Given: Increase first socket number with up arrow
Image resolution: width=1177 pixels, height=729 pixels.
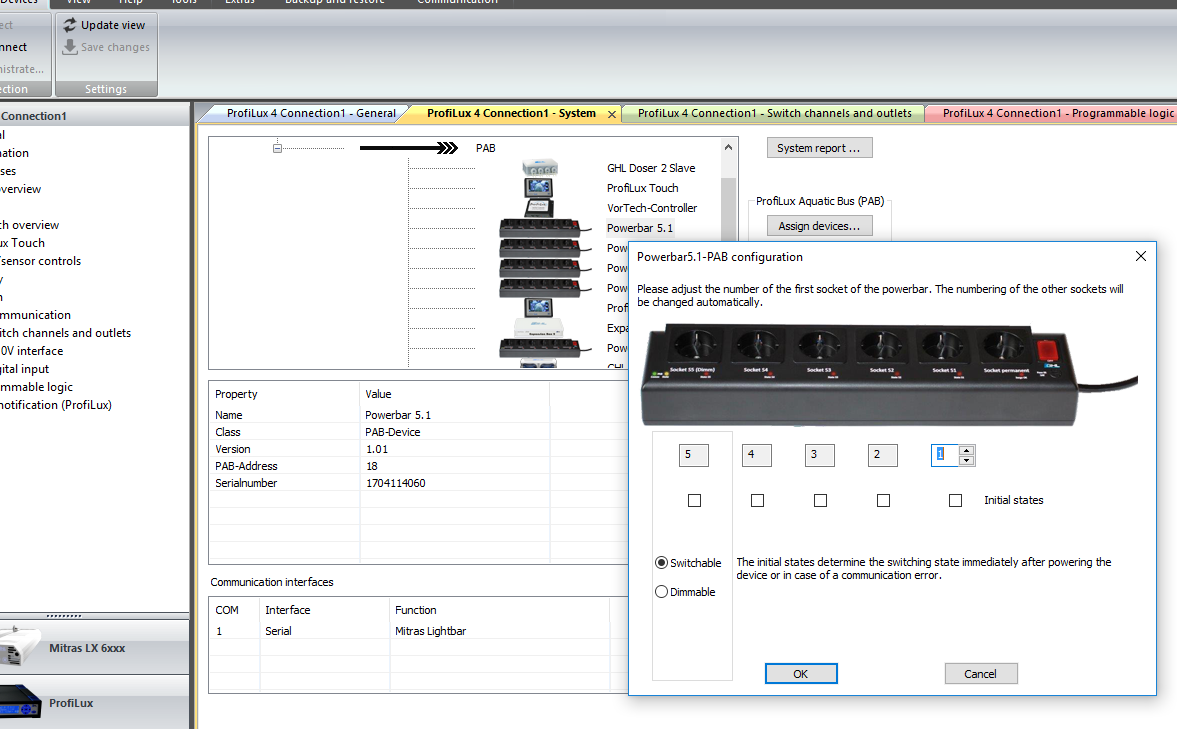Looking at the screenshot, I should (967, 450).
